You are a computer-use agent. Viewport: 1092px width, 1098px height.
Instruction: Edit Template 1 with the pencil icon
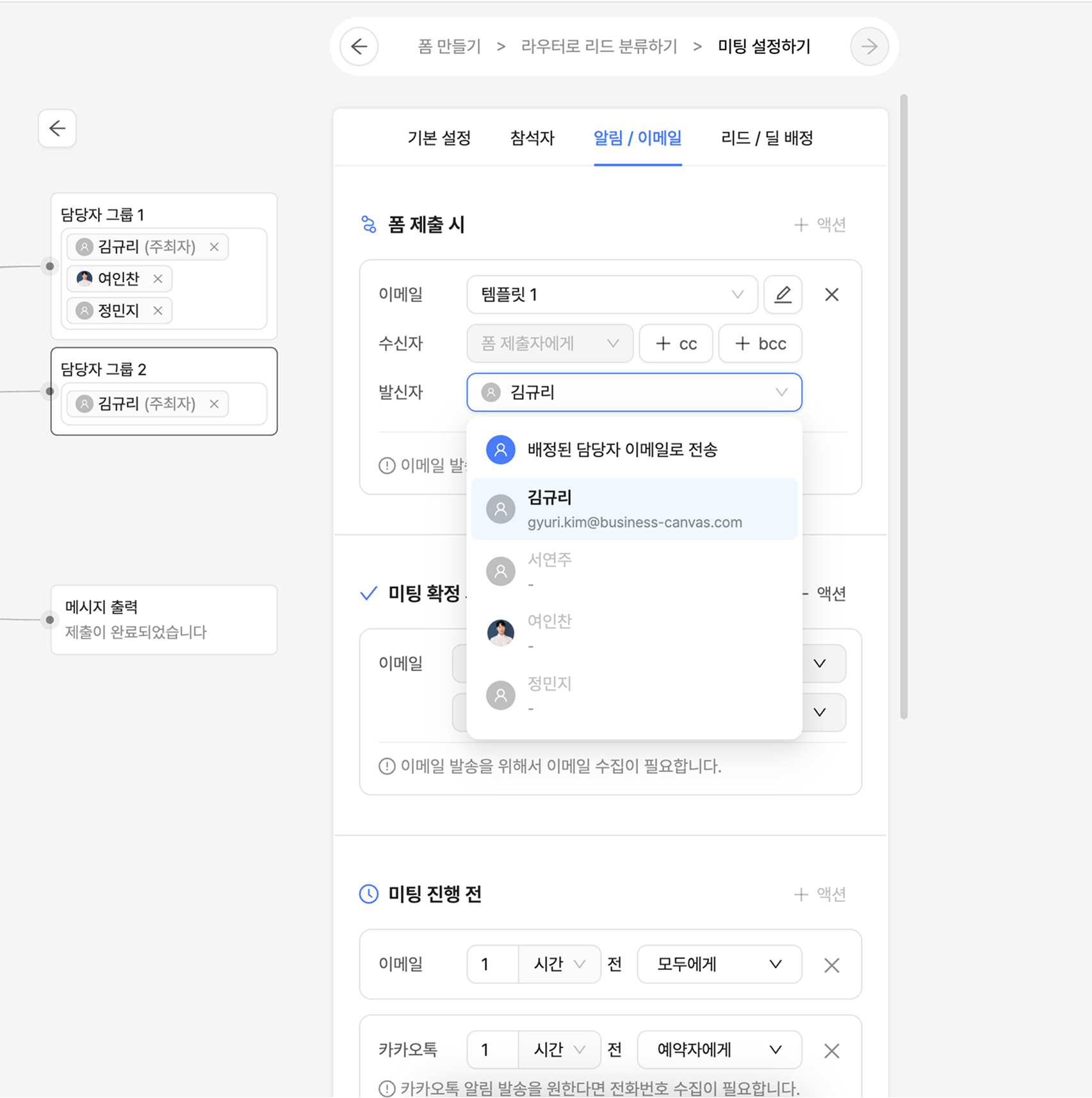(x=783, y=295)
